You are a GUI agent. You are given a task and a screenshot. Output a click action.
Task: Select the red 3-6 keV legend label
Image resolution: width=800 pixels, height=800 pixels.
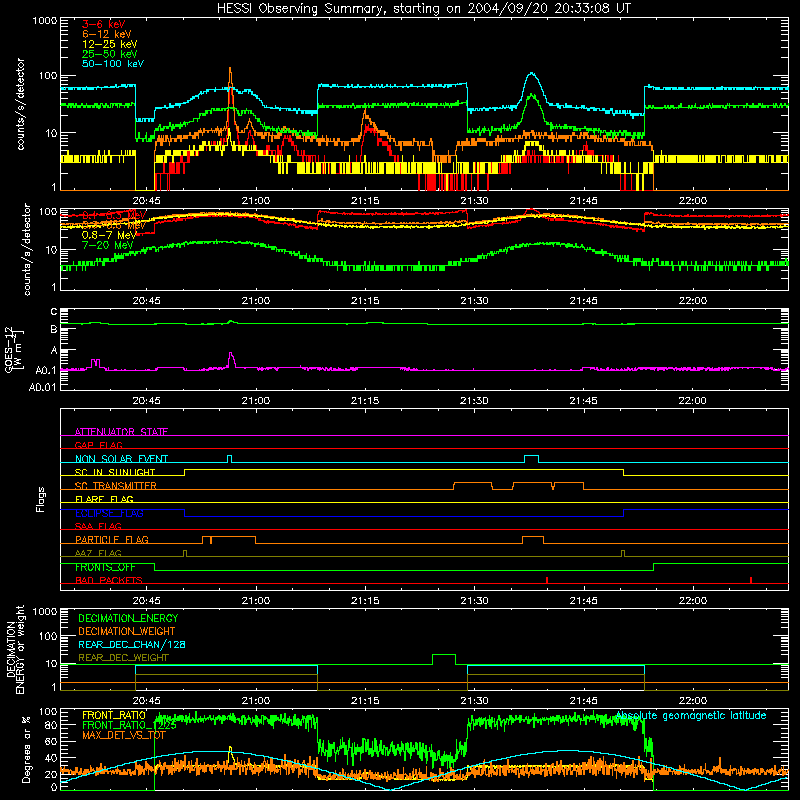click(103, 24)
